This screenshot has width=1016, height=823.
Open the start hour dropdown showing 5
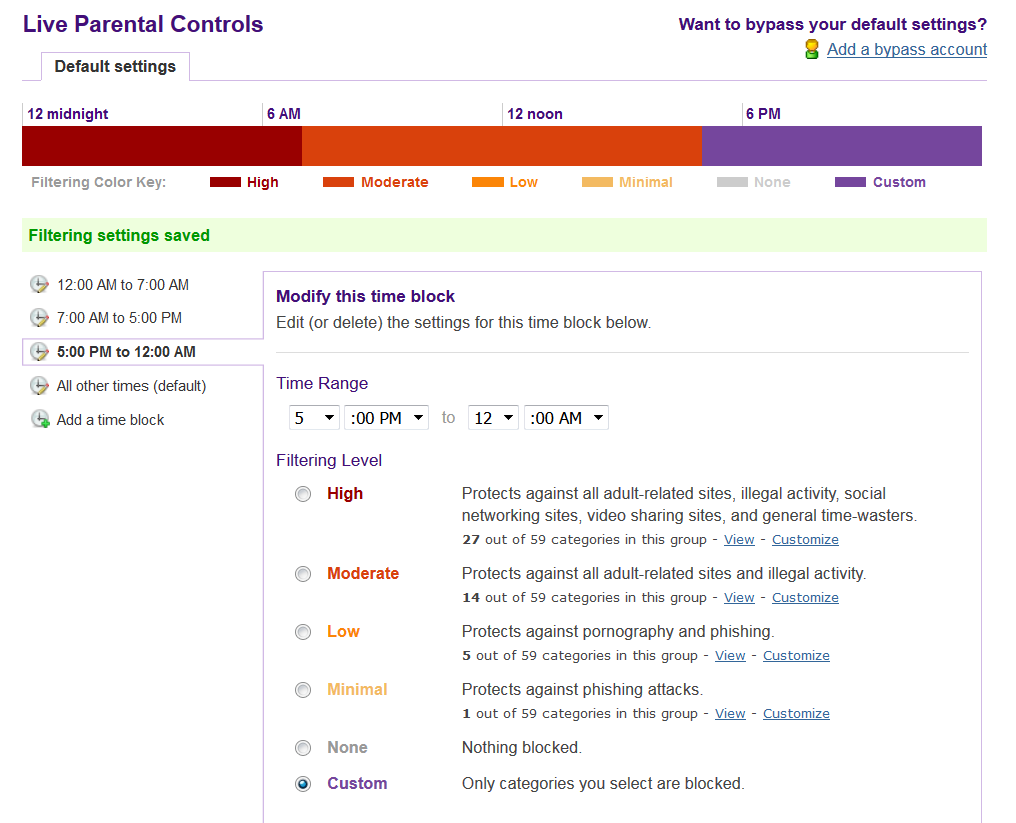pyautogui.click(x=314, y=418)
